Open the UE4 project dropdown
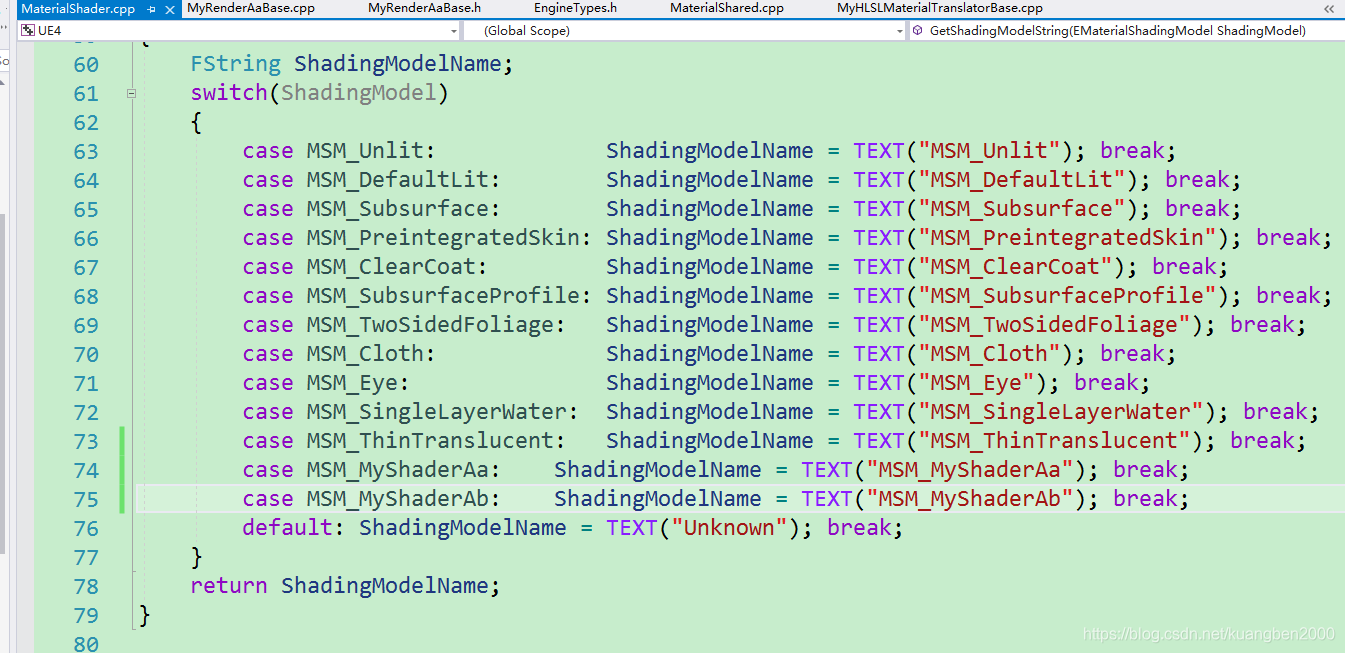This screenshot has height=653, width=1345. click(455, 31)
